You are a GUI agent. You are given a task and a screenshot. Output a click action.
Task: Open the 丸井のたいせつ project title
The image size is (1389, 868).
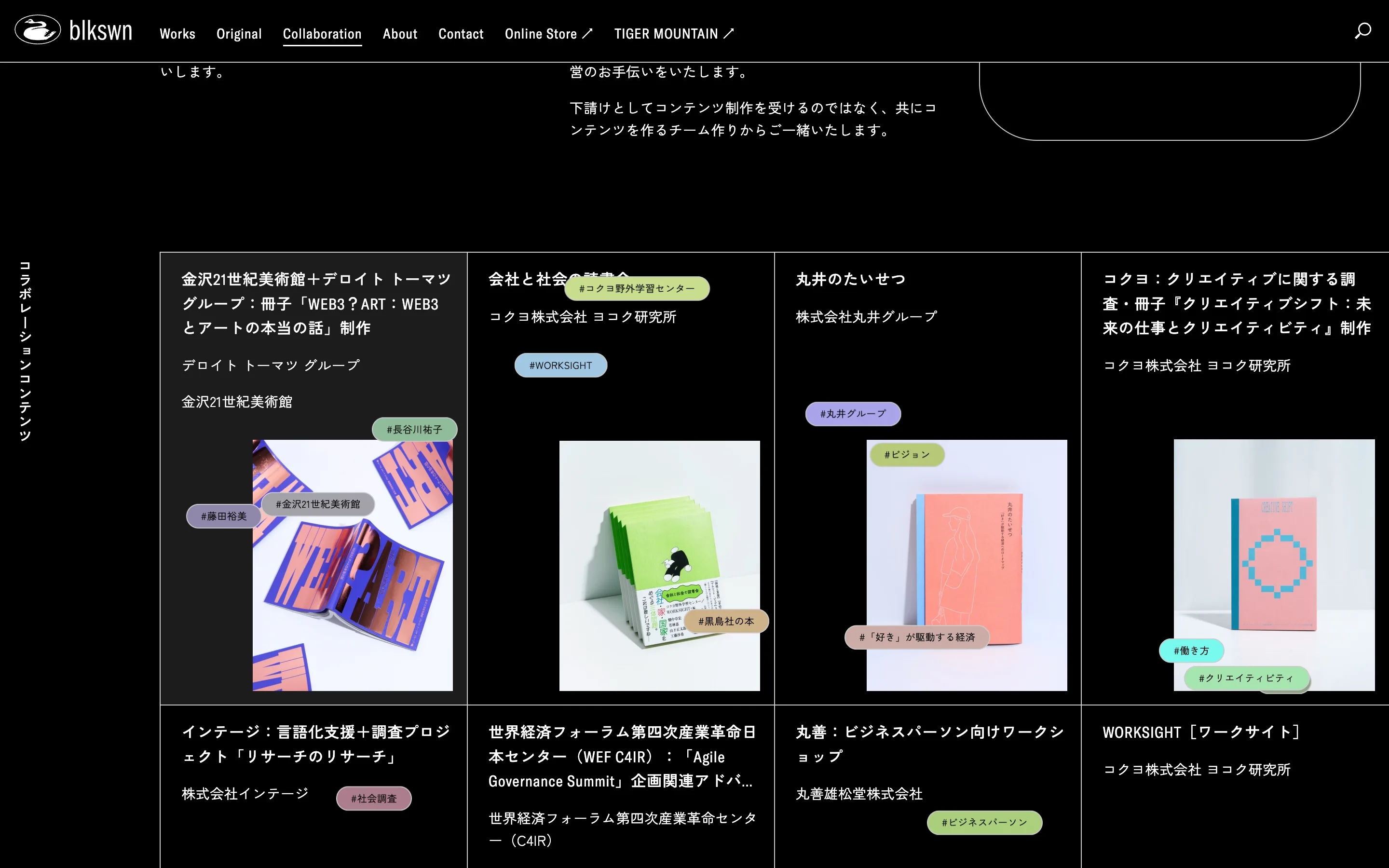[x=851, y=280]
